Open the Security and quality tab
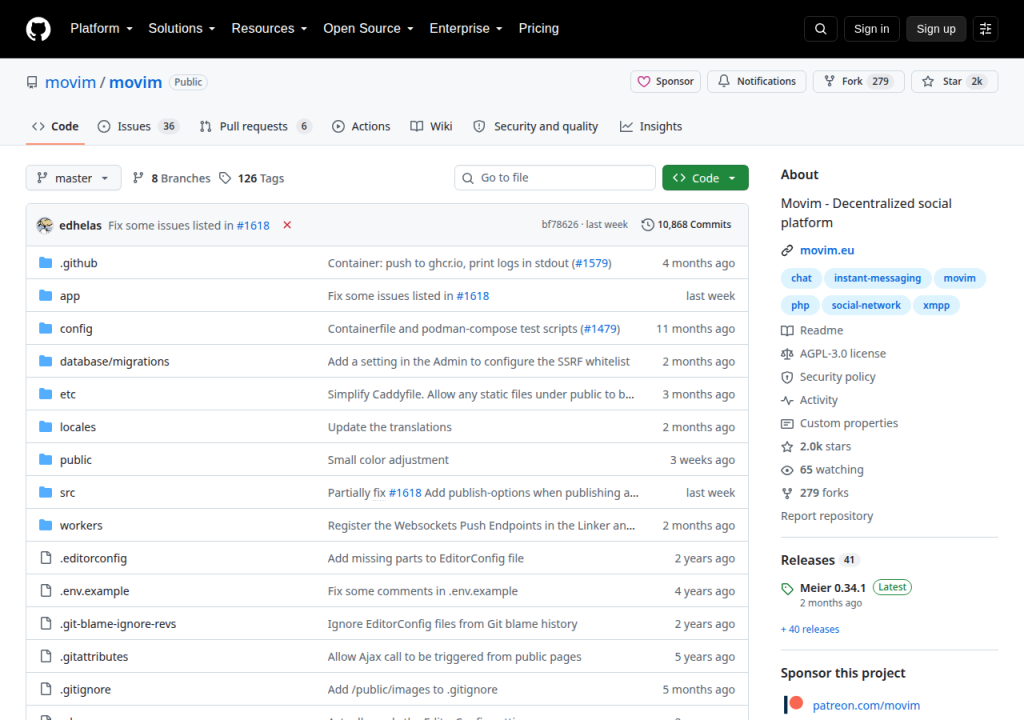The width and height of the screenshot is (1024, 720). pos(536,126)
